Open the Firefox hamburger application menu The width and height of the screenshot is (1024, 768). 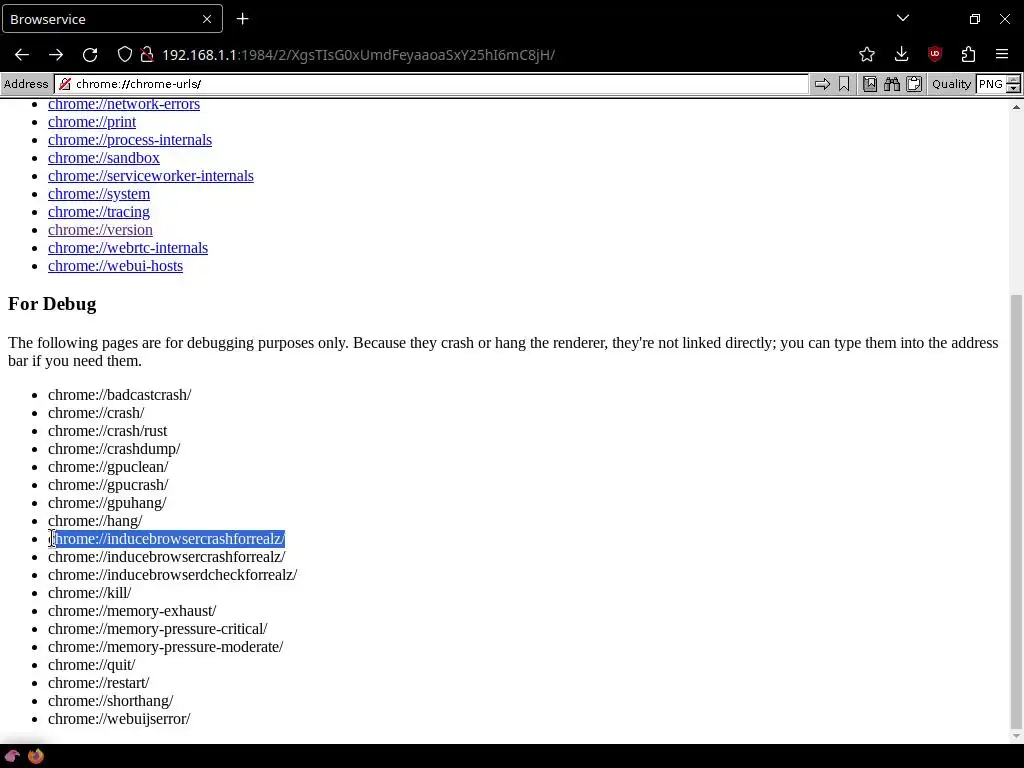pyautogui.click(x=1002, y=55)
